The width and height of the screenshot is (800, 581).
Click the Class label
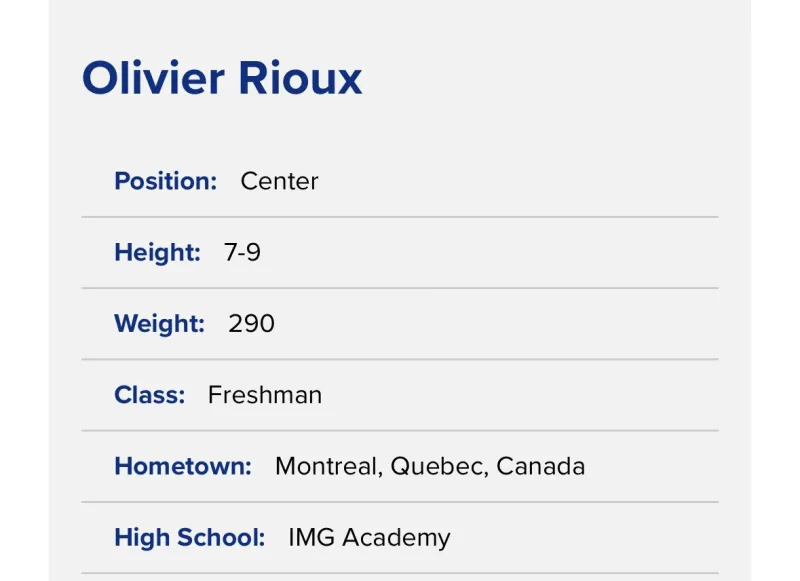coord(149,395)
